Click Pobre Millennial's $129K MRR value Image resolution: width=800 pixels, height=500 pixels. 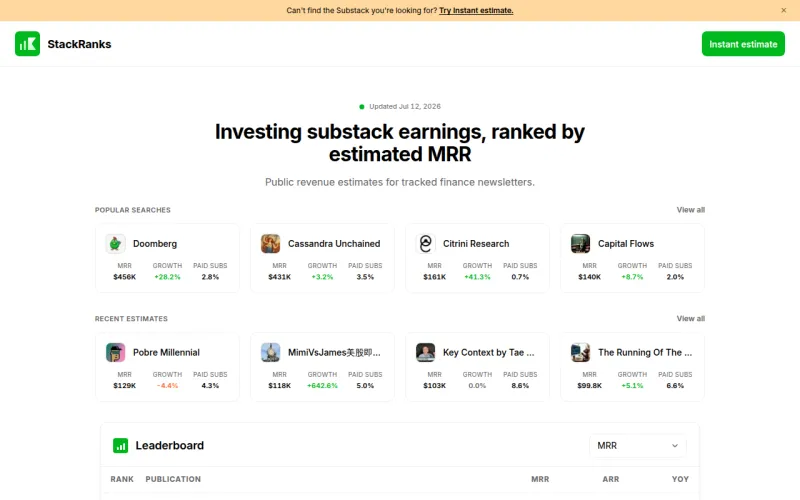point(124,386)
